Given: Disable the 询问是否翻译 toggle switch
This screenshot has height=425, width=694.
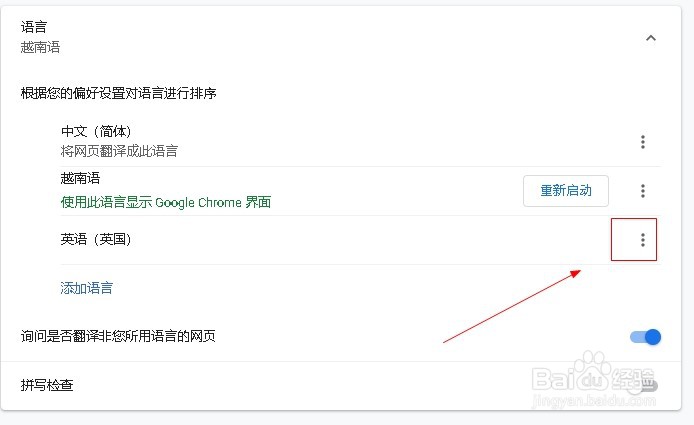Looking at the screenshot, I should [646, 337].
